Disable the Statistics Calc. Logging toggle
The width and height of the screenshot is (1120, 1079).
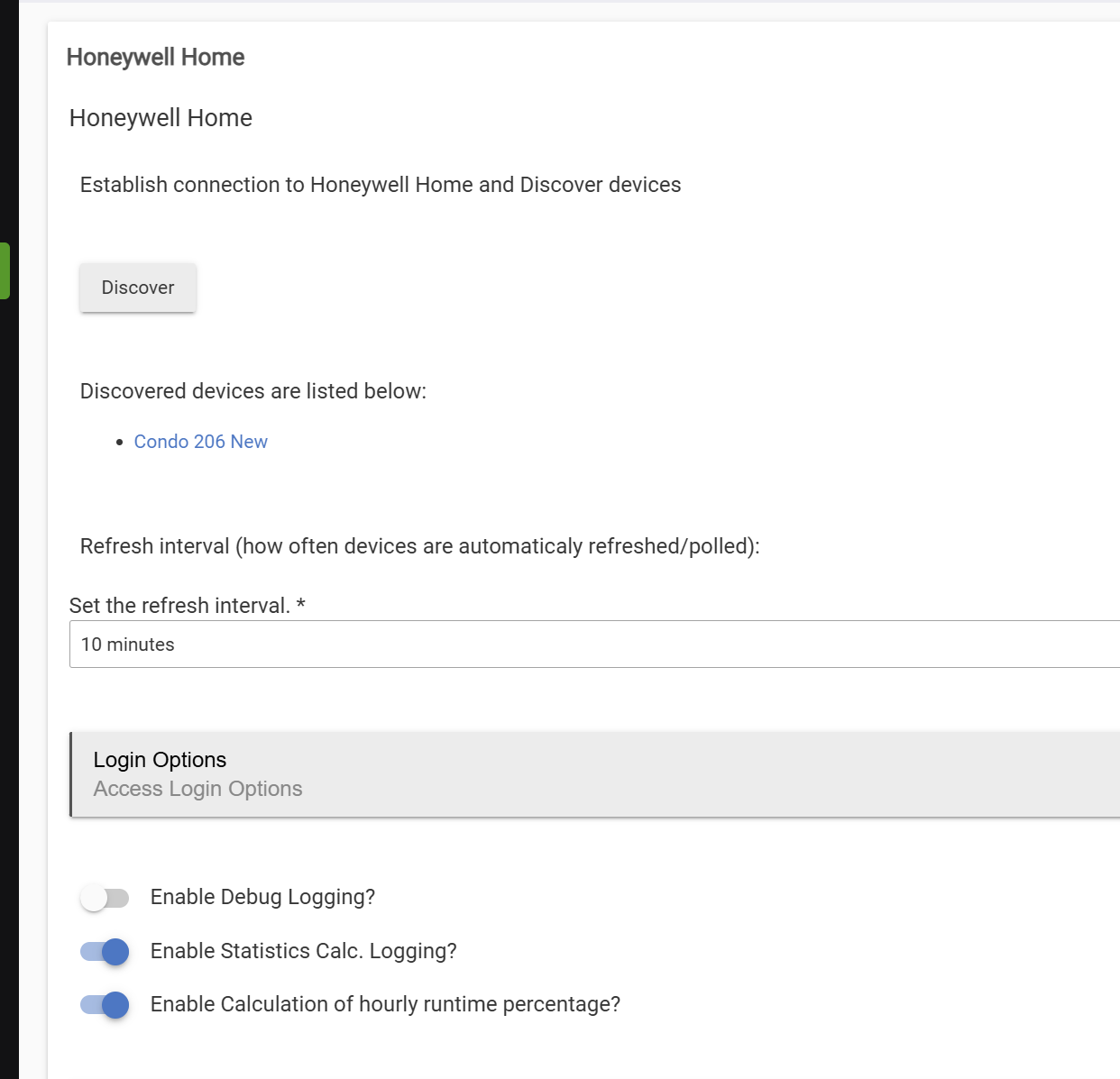coord(105,952)
